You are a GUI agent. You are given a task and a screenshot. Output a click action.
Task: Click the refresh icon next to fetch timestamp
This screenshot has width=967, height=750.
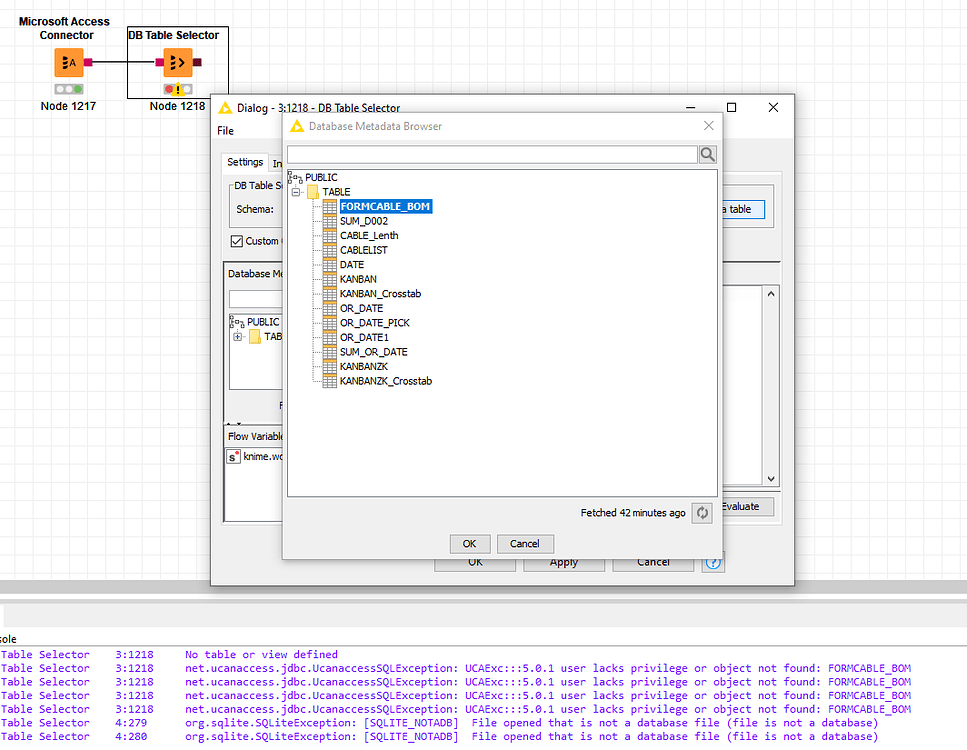[701, 513]
